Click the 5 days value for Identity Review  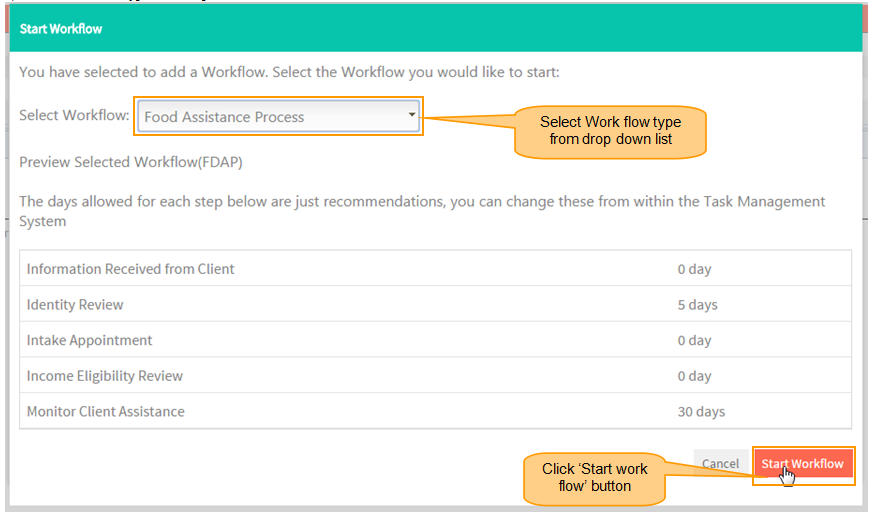coord(697,305)
